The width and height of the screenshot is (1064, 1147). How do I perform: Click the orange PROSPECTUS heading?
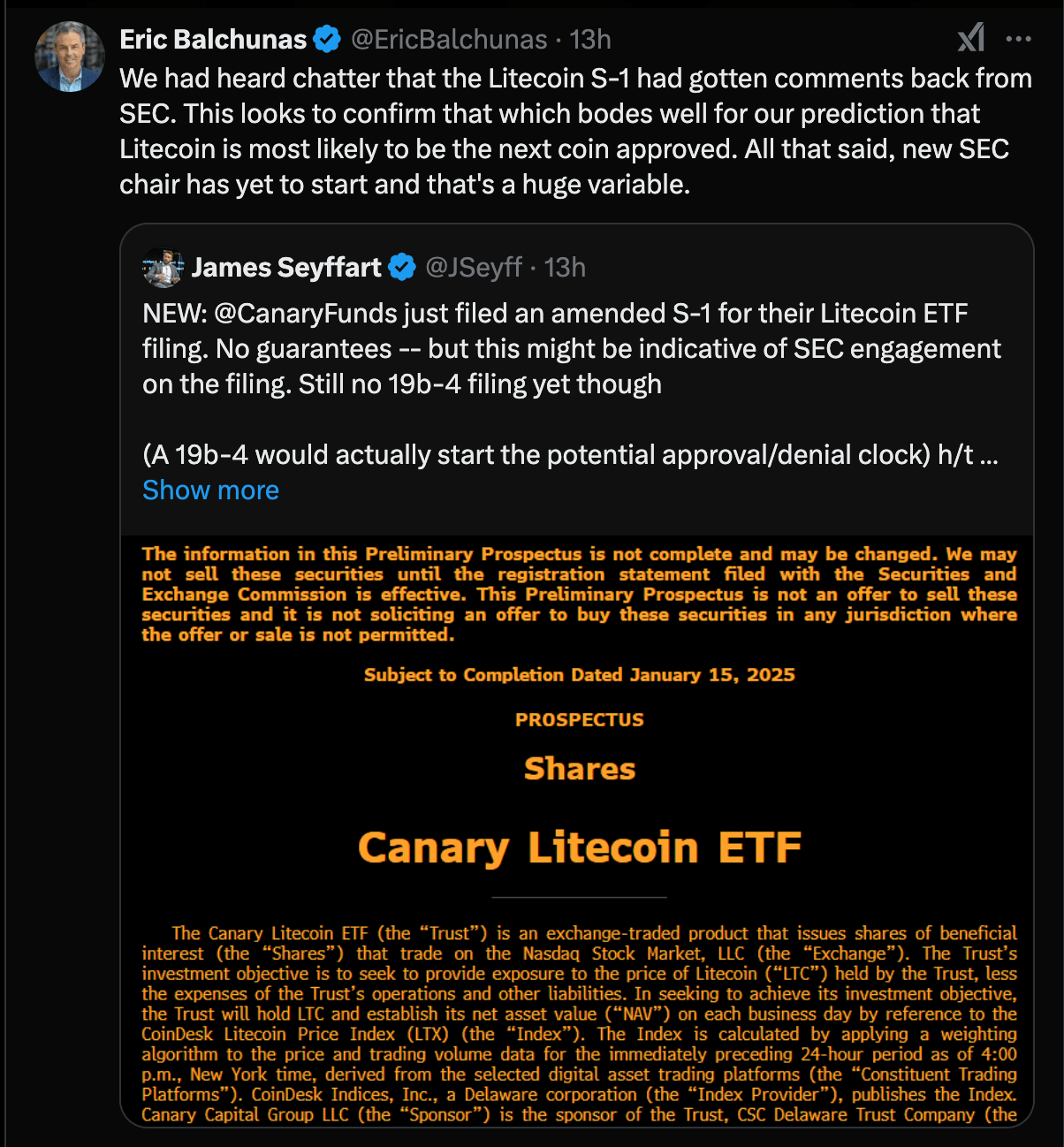pyautogui.click(x=579, y=720)
